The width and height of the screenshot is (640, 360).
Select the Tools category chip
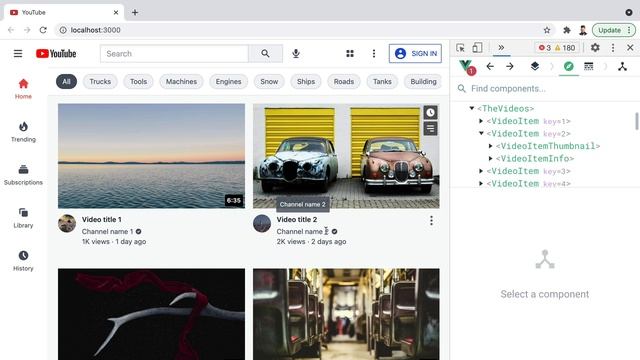138,82
